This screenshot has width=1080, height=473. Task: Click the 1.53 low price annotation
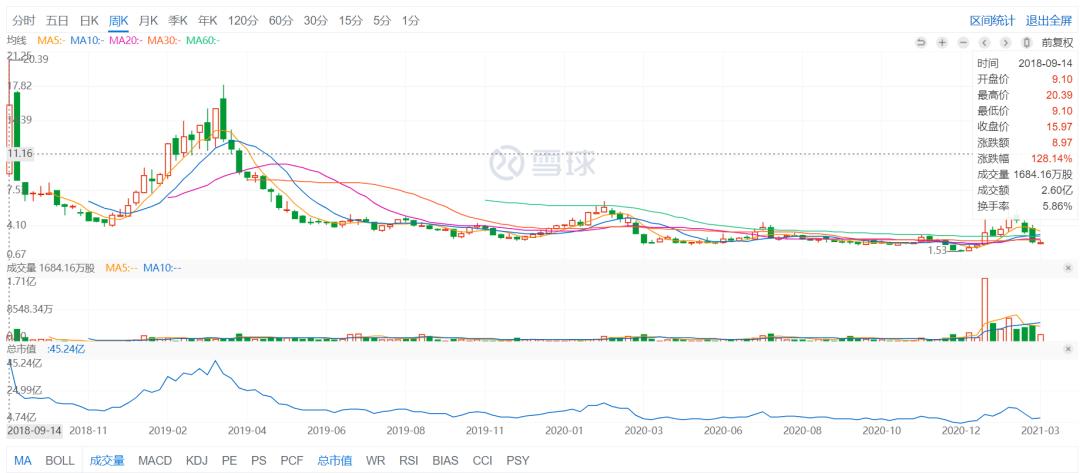click(x=937, y=251)
